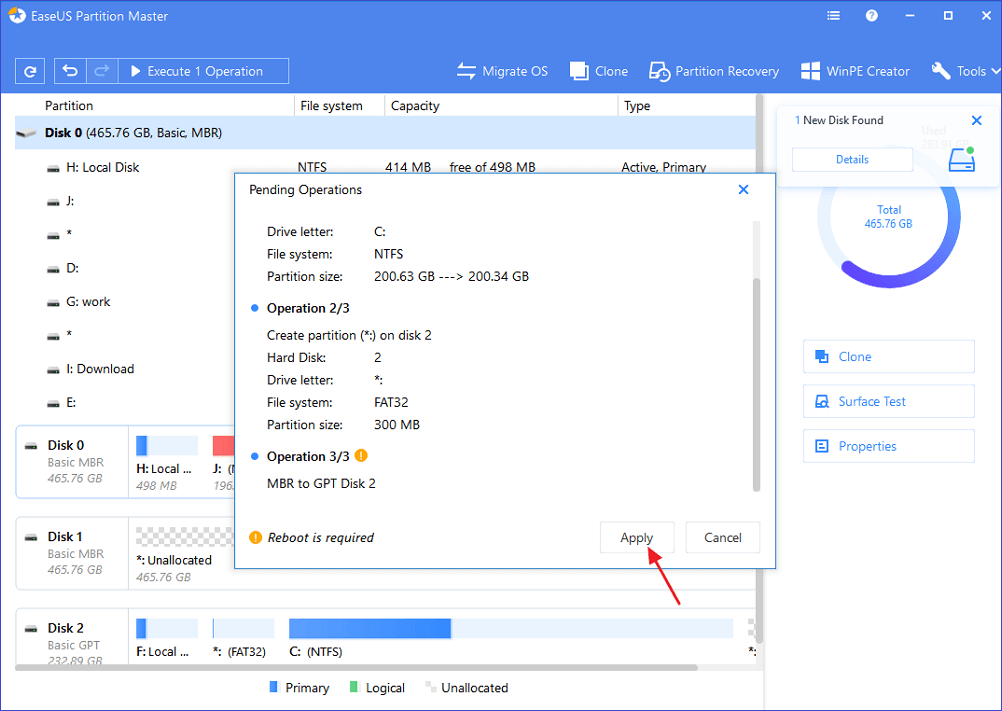Image resolution: width=1002 pixels, height=711 pixels.
Task: Select the Disk 0 header row in list
Action: (x=385, y=133)
